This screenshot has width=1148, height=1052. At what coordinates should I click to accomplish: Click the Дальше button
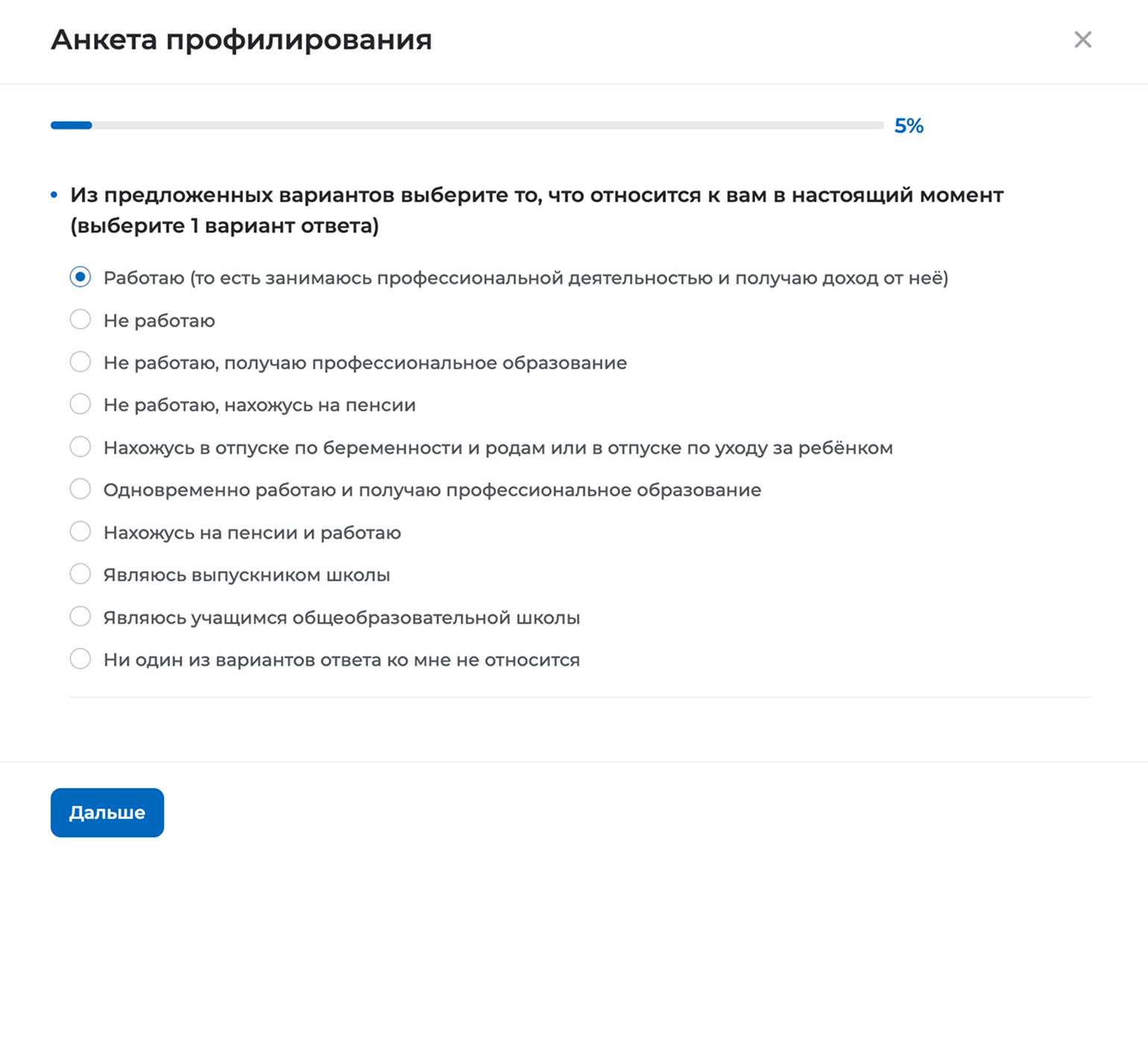[x=107, y=813]
